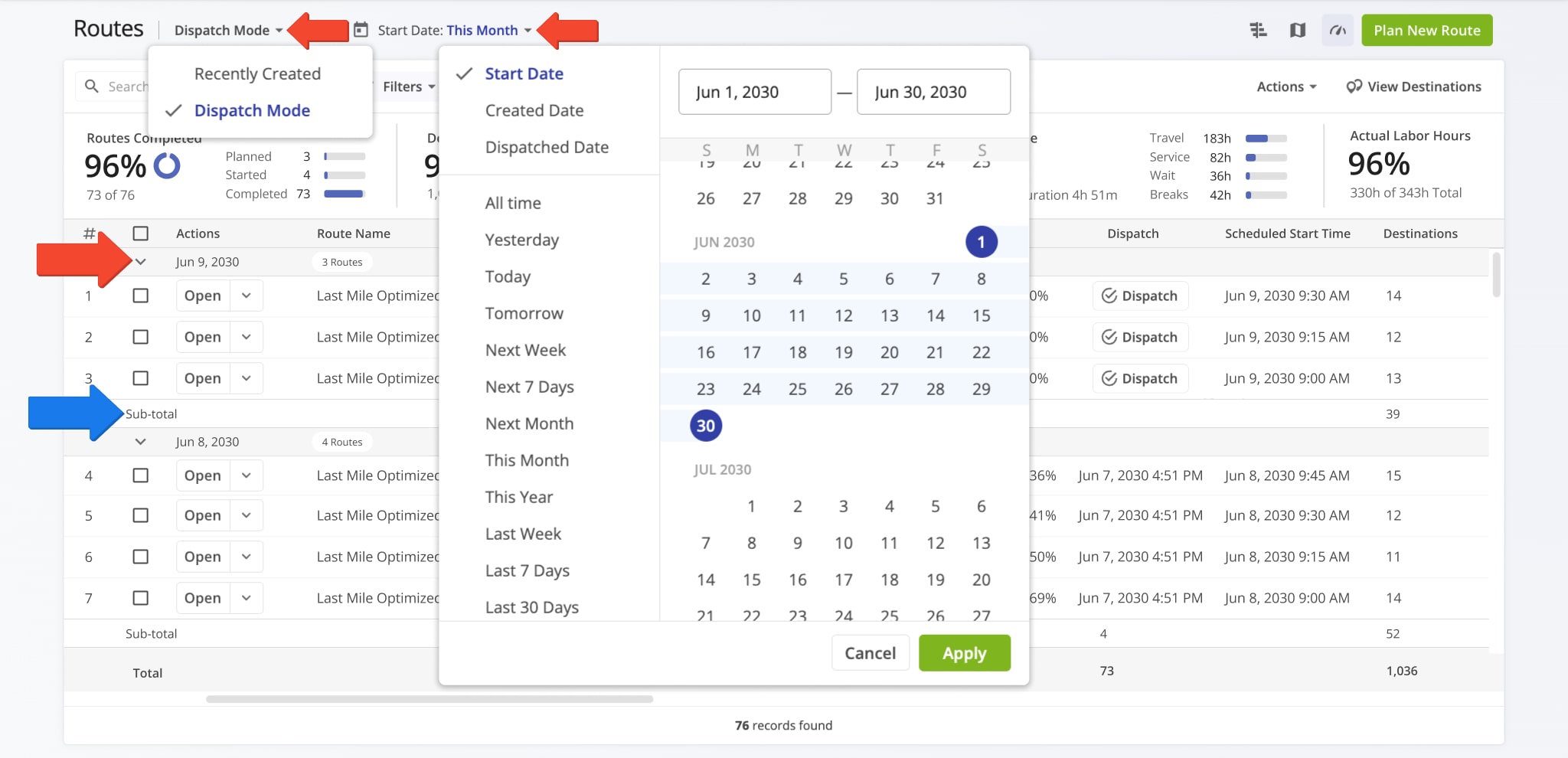Collapse the Jun 9, 2030 route group
1568x758 pixels.
click(141, 261)
